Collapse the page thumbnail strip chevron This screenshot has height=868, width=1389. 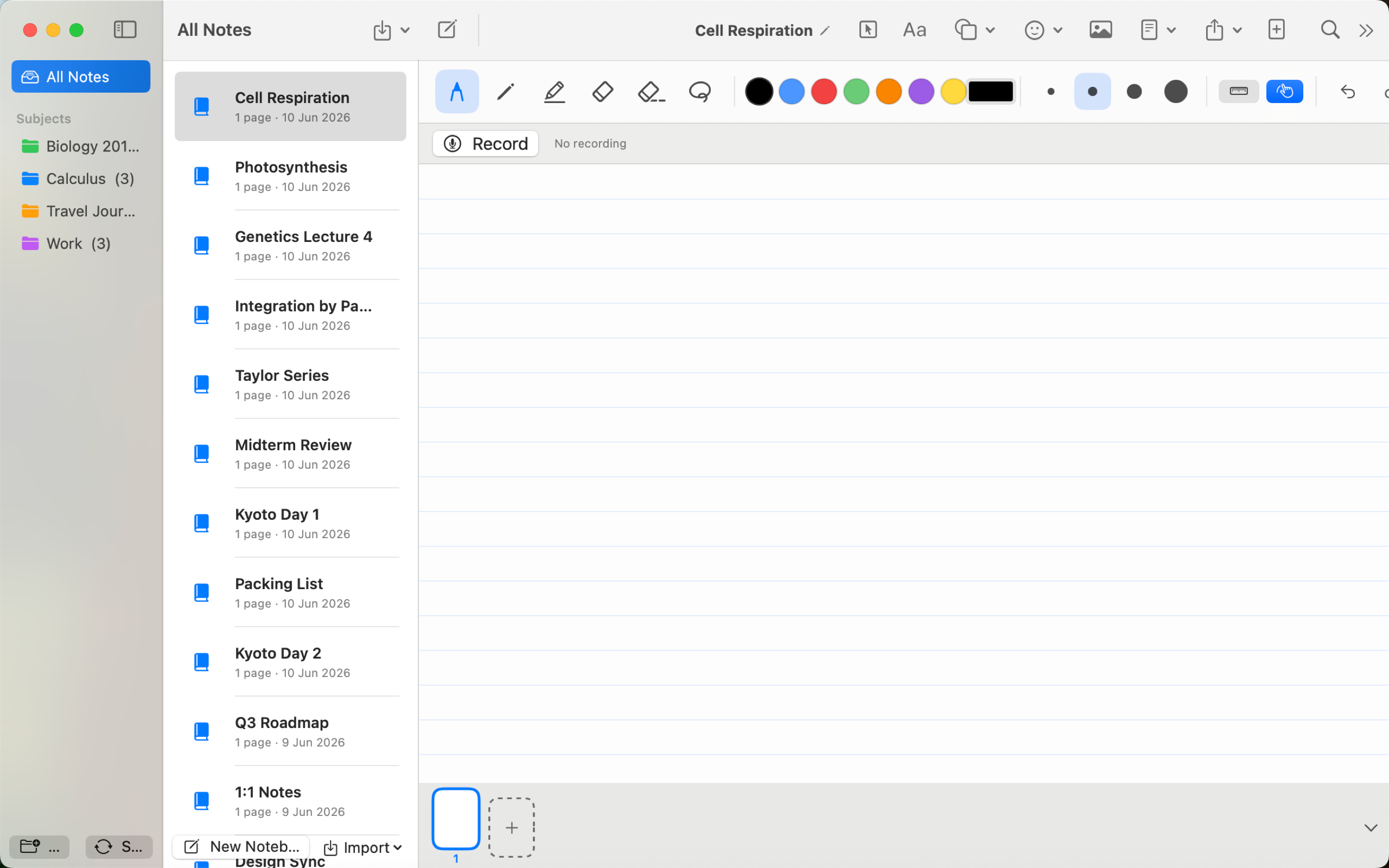[1371, 828]
